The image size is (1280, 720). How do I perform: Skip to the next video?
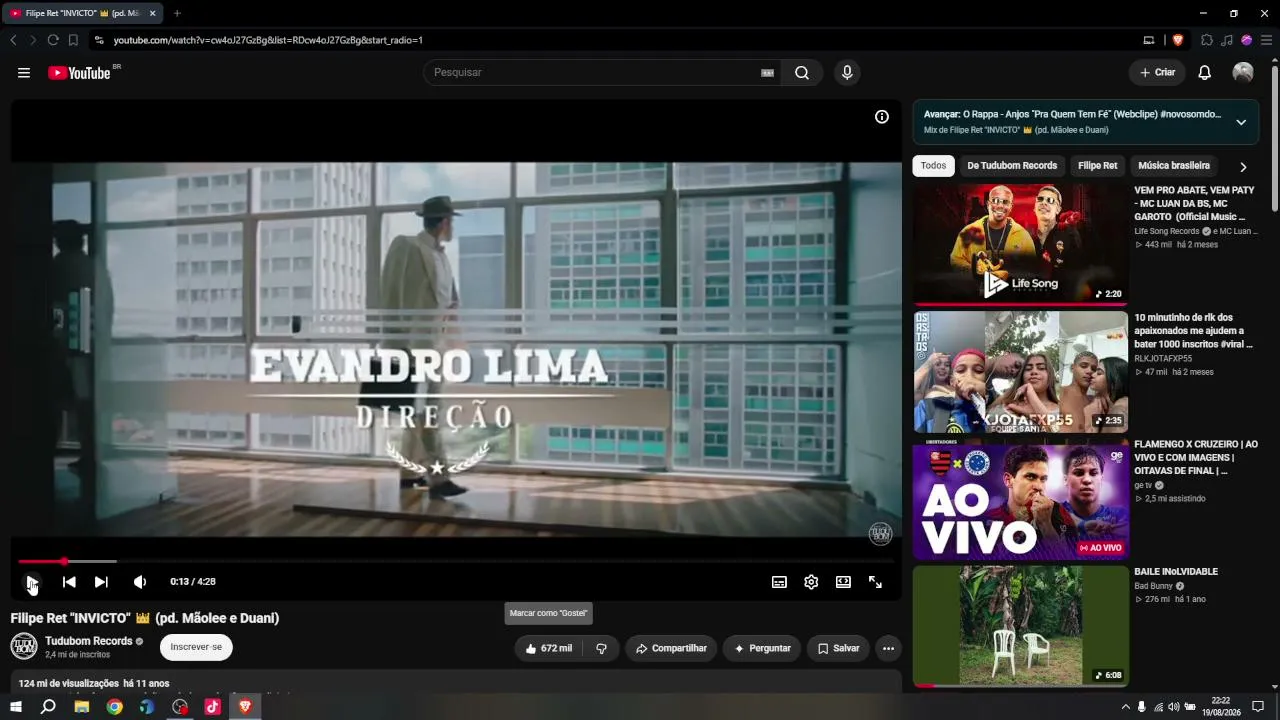click(101, 582)
